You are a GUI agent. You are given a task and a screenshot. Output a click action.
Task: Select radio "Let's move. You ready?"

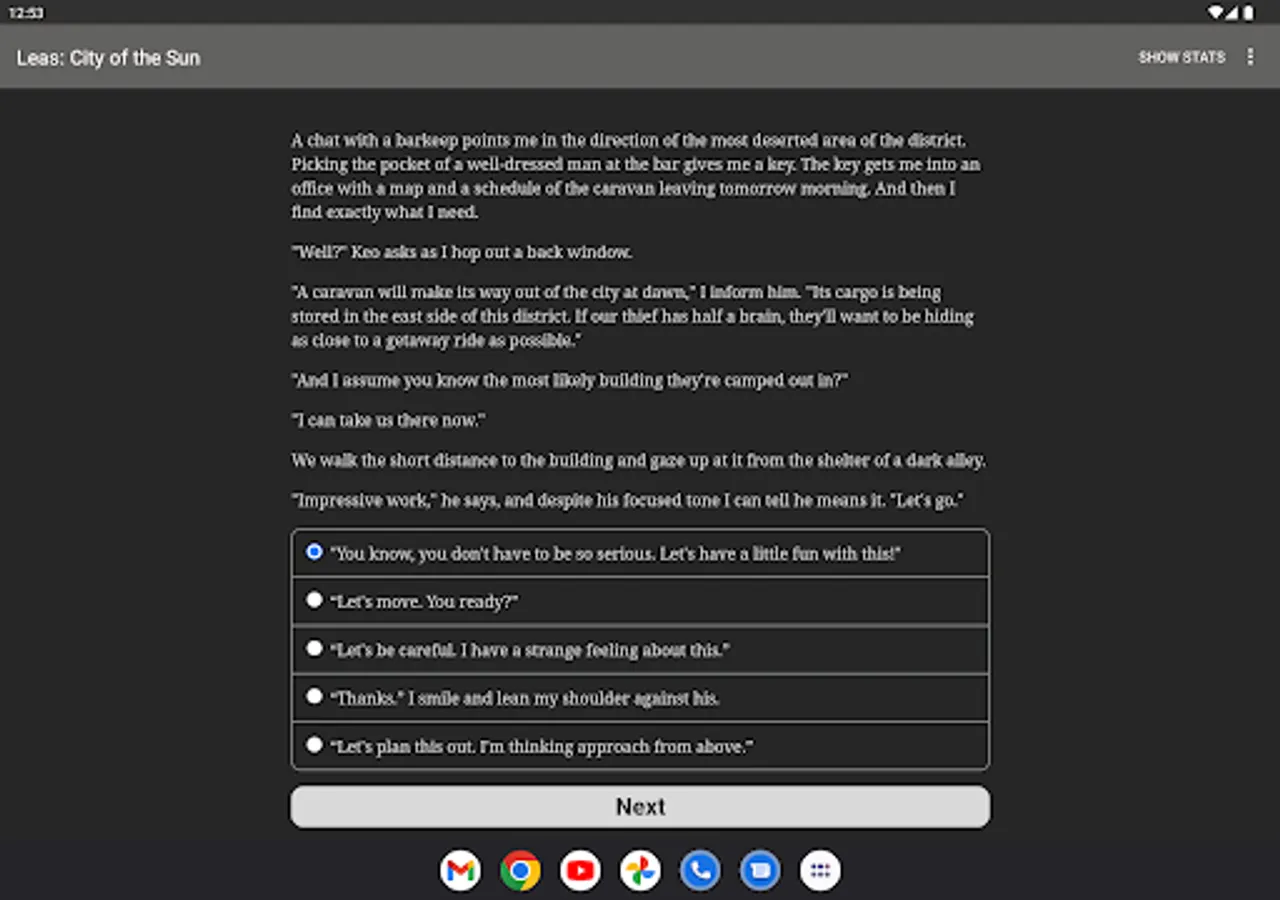point(314,600)
